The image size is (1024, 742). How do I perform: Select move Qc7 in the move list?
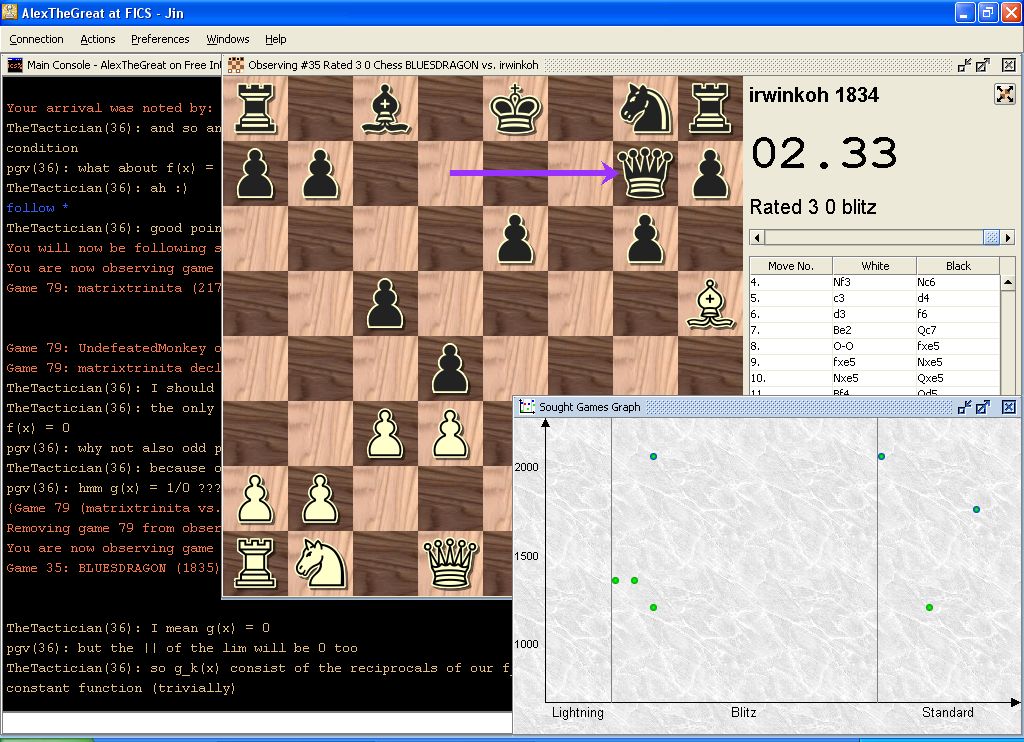(929, 330)
